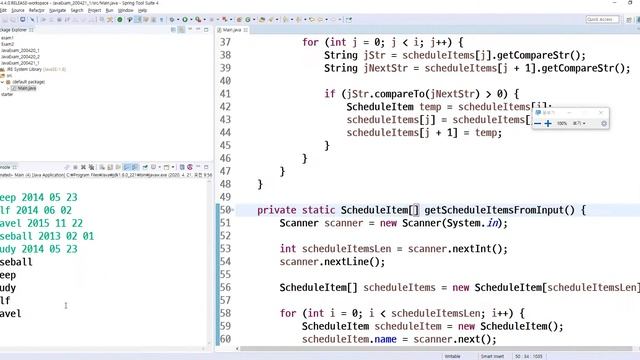Toggle Pin Console button
The width and height of the screenshot is (640, 360).
pos(145,167)
